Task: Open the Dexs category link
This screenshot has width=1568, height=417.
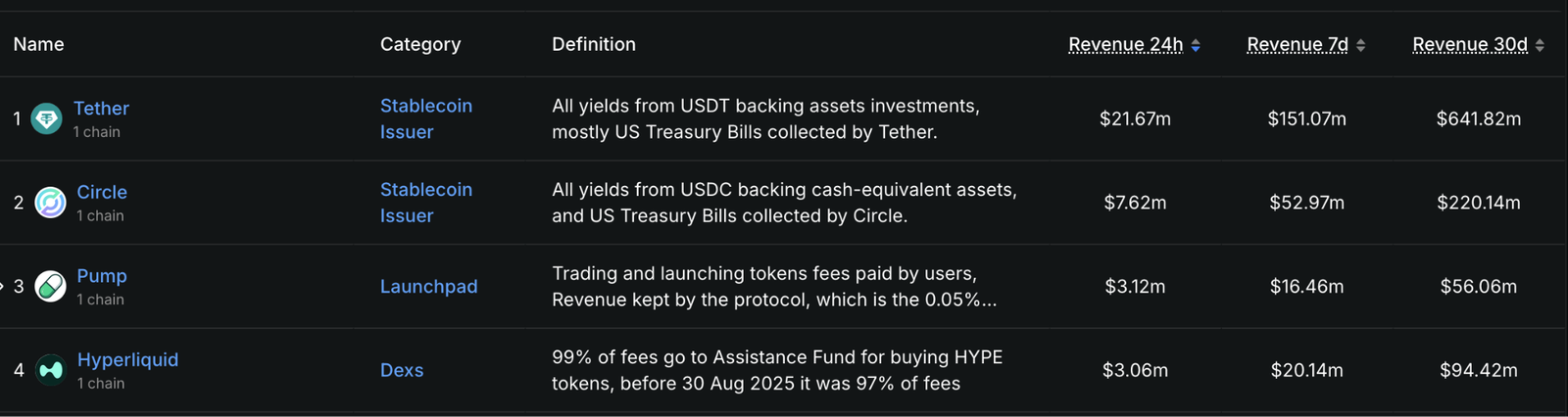Action: (402, 371)
